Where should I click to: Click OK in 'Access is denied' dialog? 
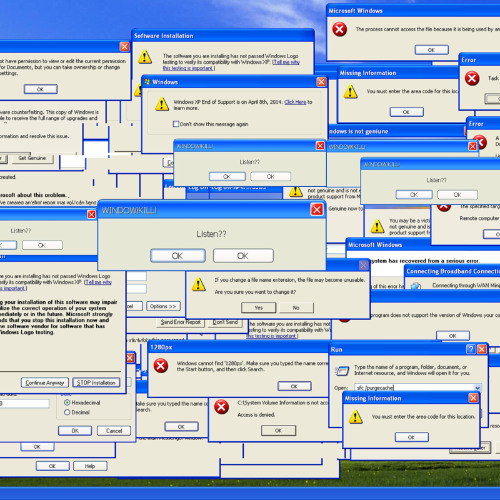[x=278, y=430]
